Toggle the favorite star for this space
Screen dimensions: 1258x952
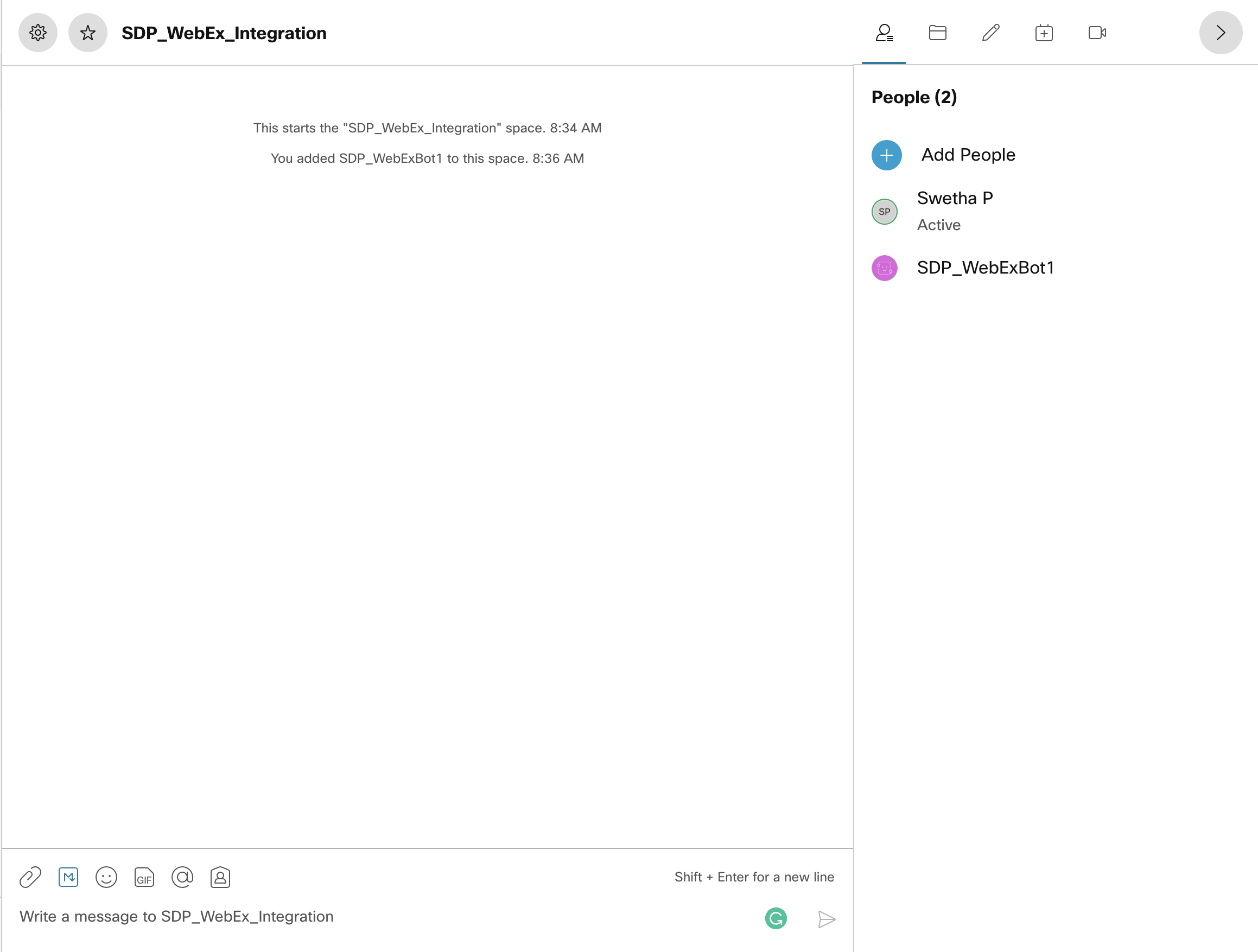click(87, 33)
